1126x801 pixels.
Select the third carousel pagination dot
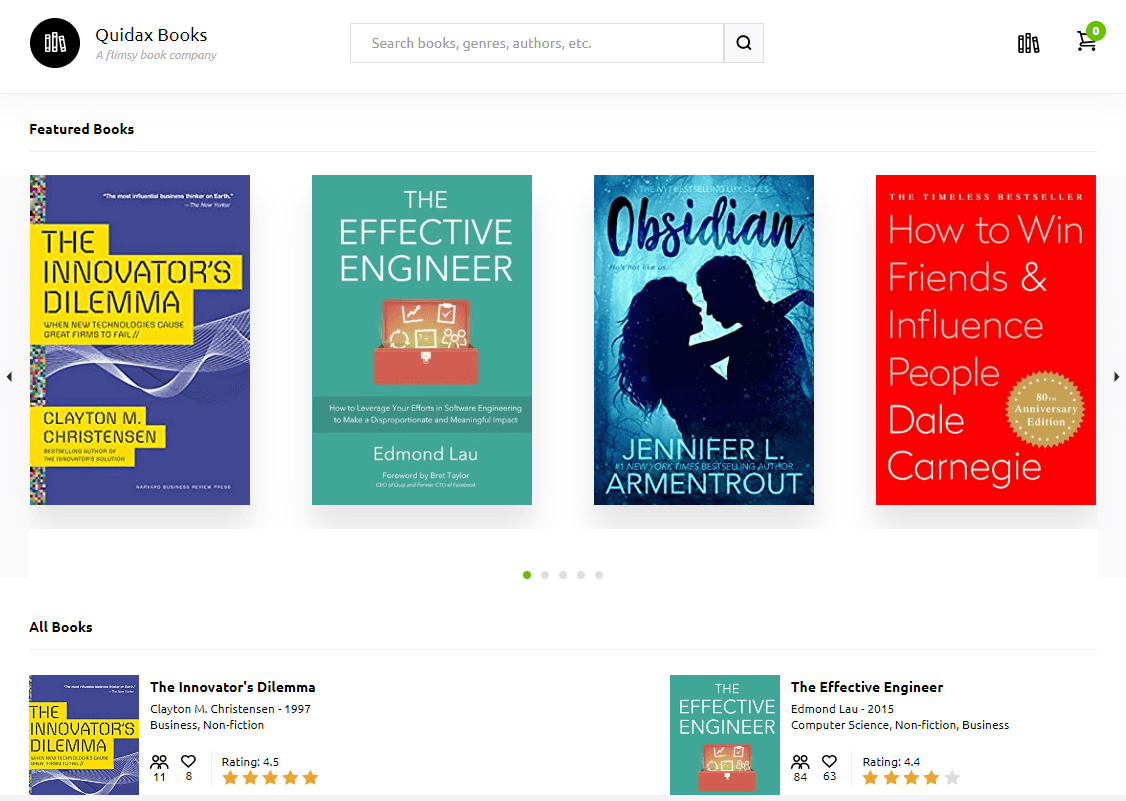click(x=563, y=575)
